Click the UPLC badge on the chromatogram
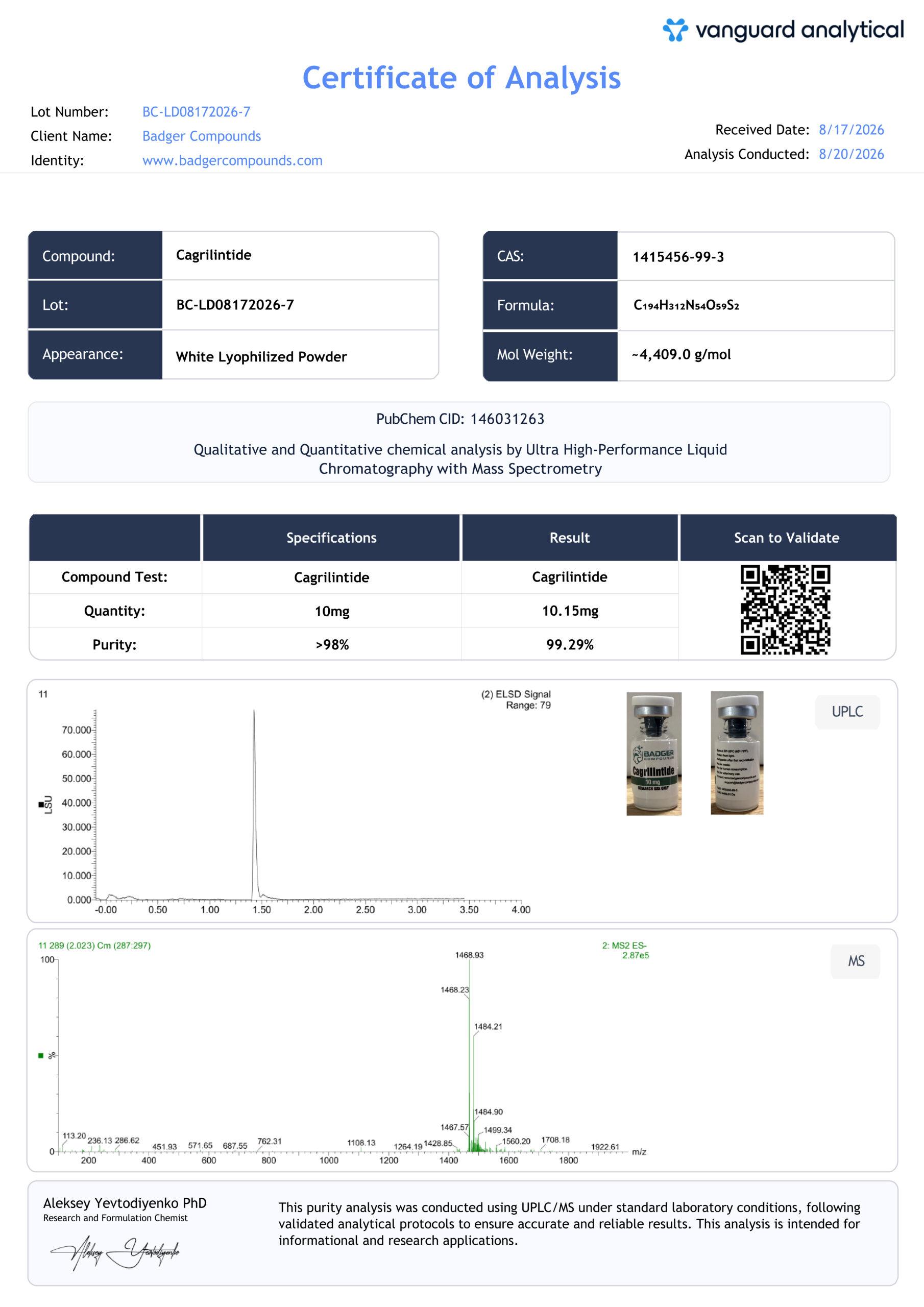Image resolution: width=924 pixels, height=1307 pixels. pyautogui.click(x=847, y=712)
